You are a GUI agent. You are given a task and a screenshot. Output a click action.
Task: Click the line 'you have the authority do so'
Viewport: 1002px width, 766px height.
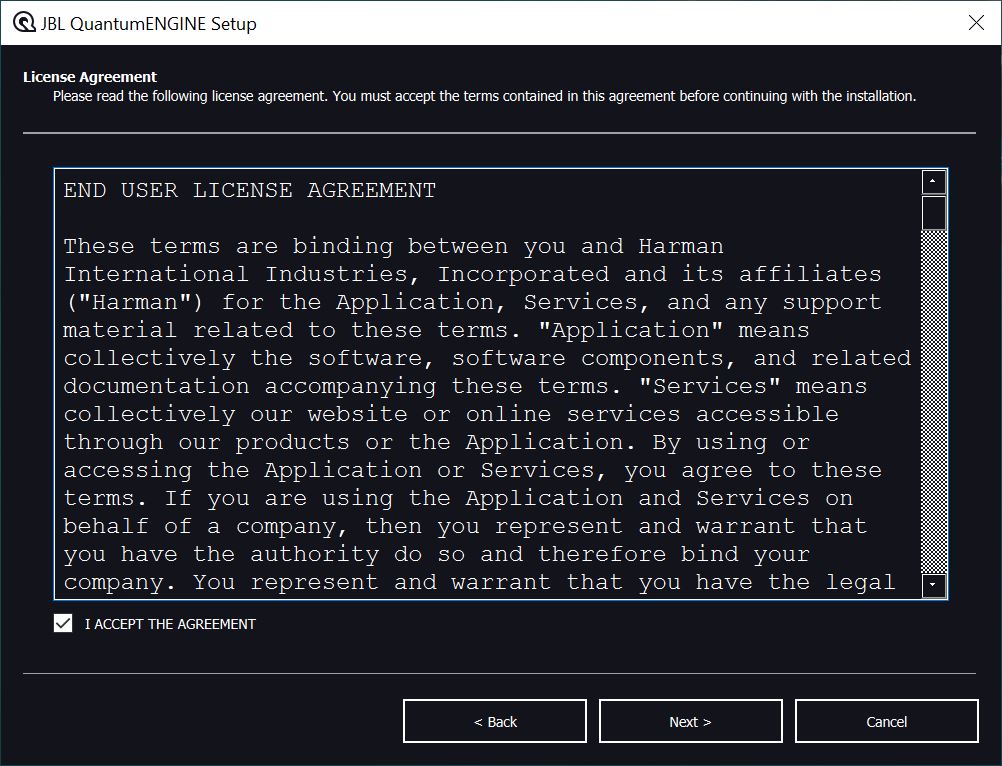tap(436, 556)
